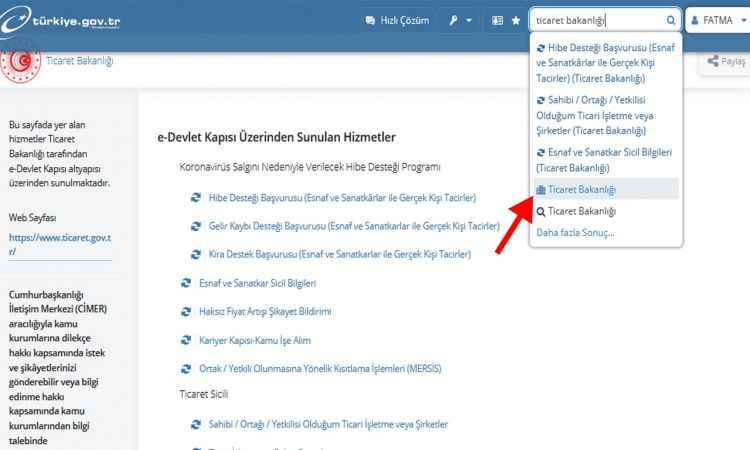Click the ID card icon in header
This screenshot has width=750, height=450.
pyautogui.click(x=497, y=21)
